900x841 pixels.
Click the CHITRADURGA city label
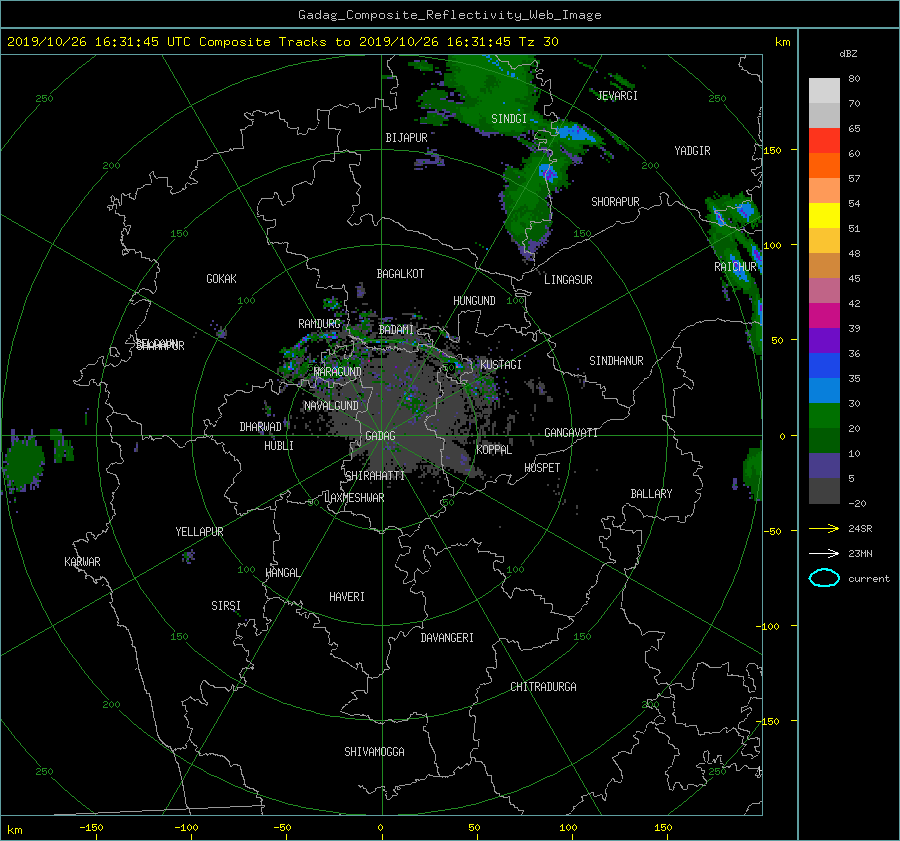(543, 687)
